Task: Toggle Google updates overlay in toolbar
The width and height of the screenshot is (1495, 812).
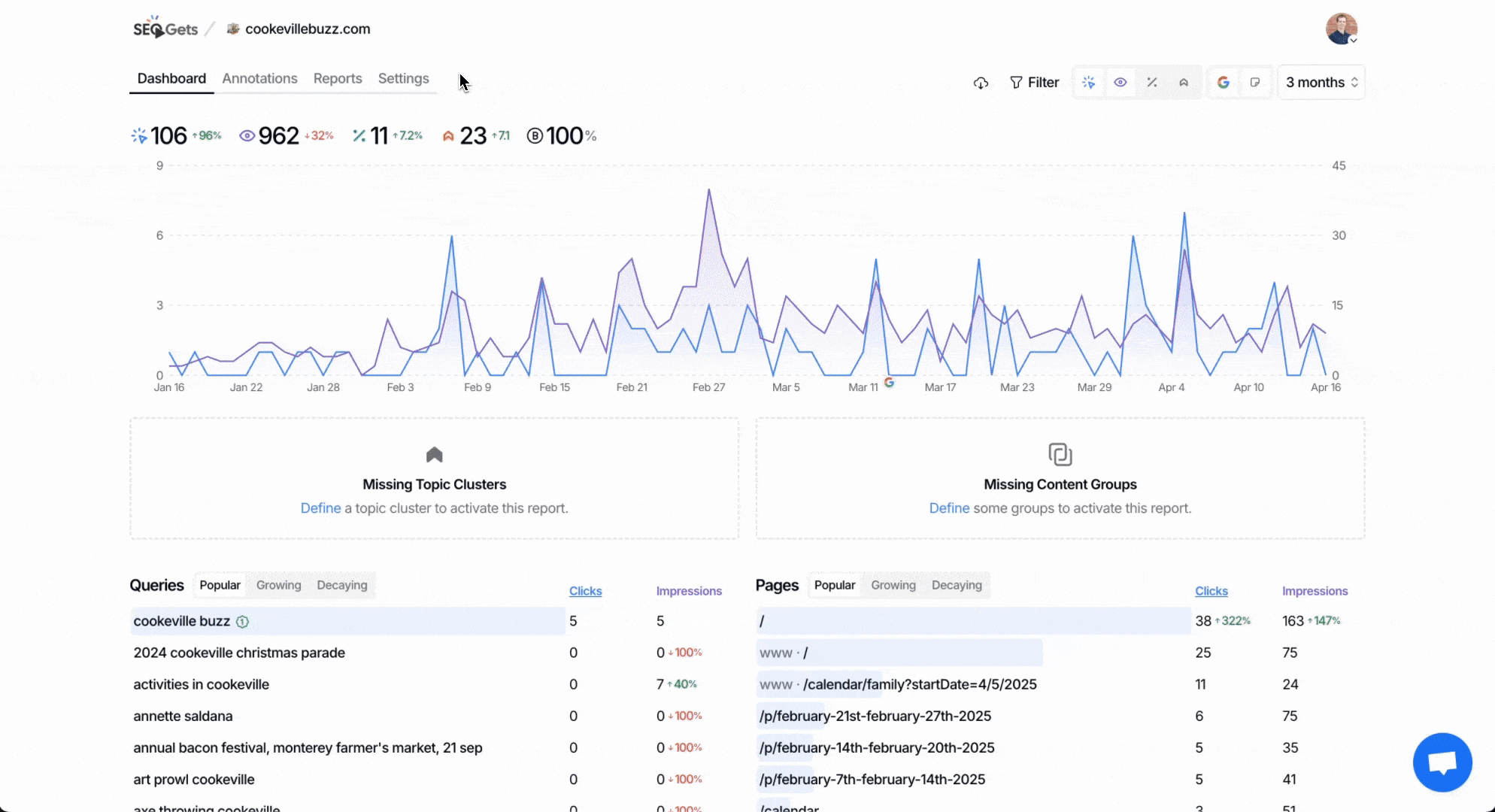Action: pyautogui.click(x=1224, y=83)
